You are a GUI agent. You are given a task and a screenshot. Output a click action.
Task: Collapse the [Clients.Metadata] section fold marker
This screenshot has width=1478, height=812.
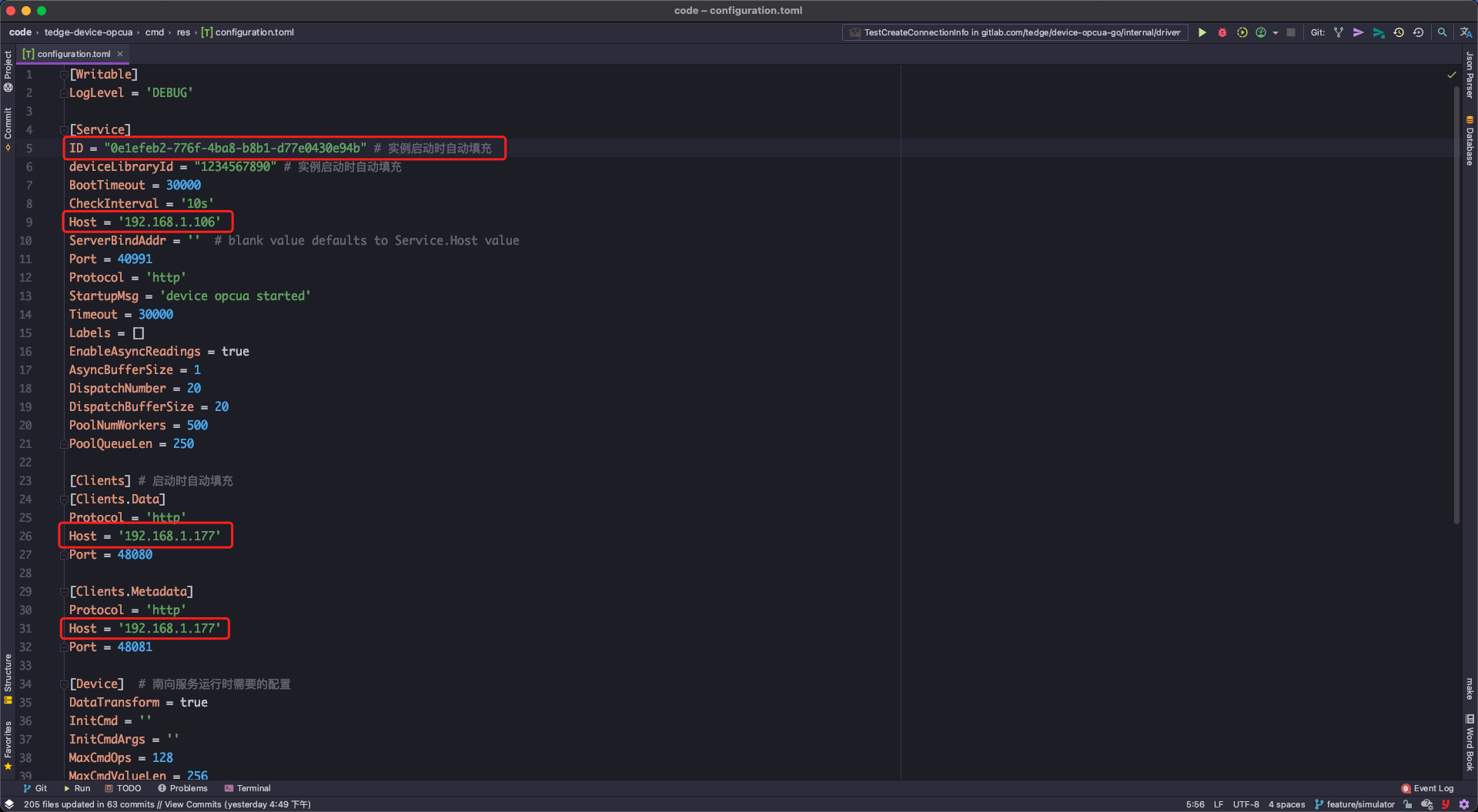(64, 592)
